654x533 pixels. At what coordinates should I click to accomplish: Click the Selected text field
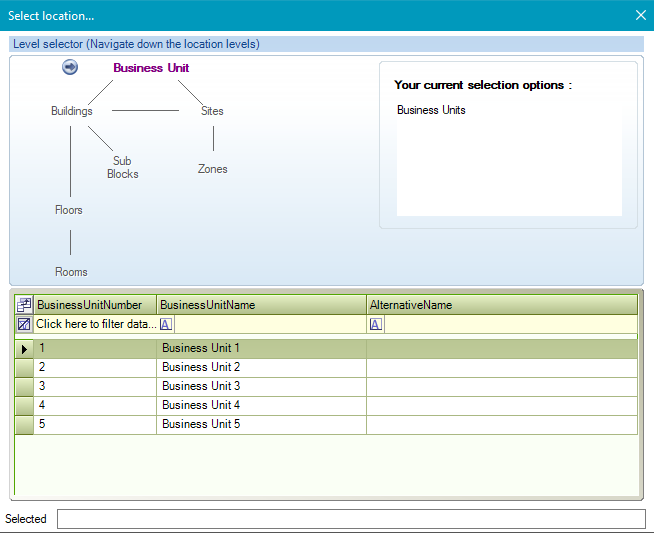pos(350,519)
